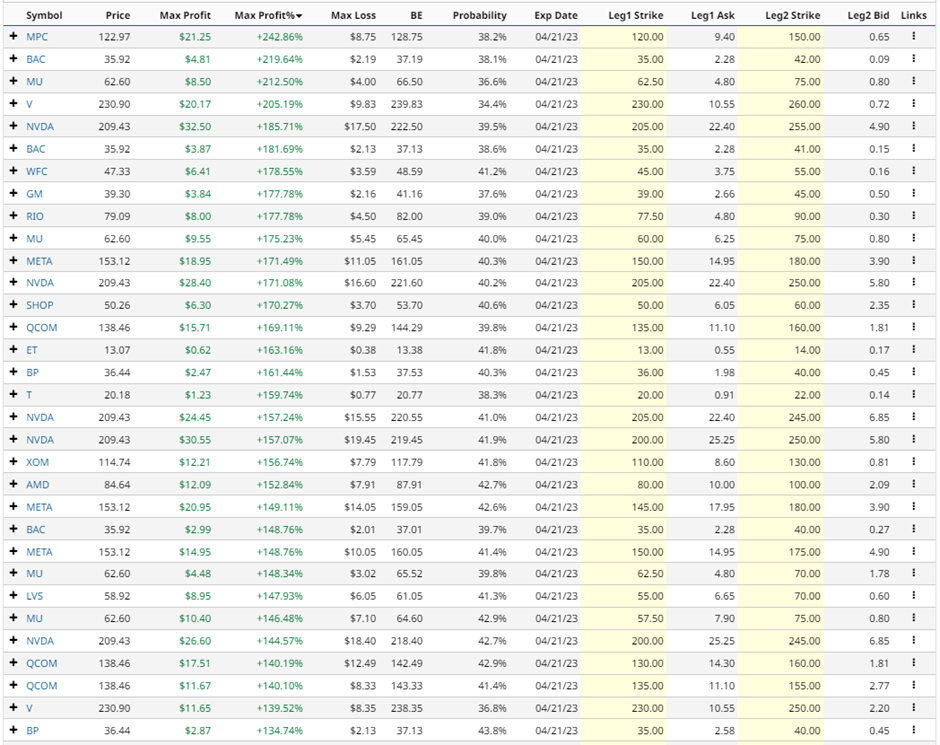Open links menu for row with +144.57% profit
Screen dimensions: 940x745
[x=914, y=641]
